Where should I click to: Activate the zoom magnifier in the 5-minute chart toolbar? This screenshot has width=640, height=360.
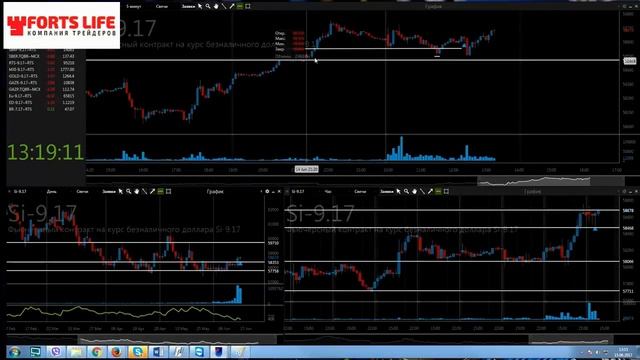point(208,7)
